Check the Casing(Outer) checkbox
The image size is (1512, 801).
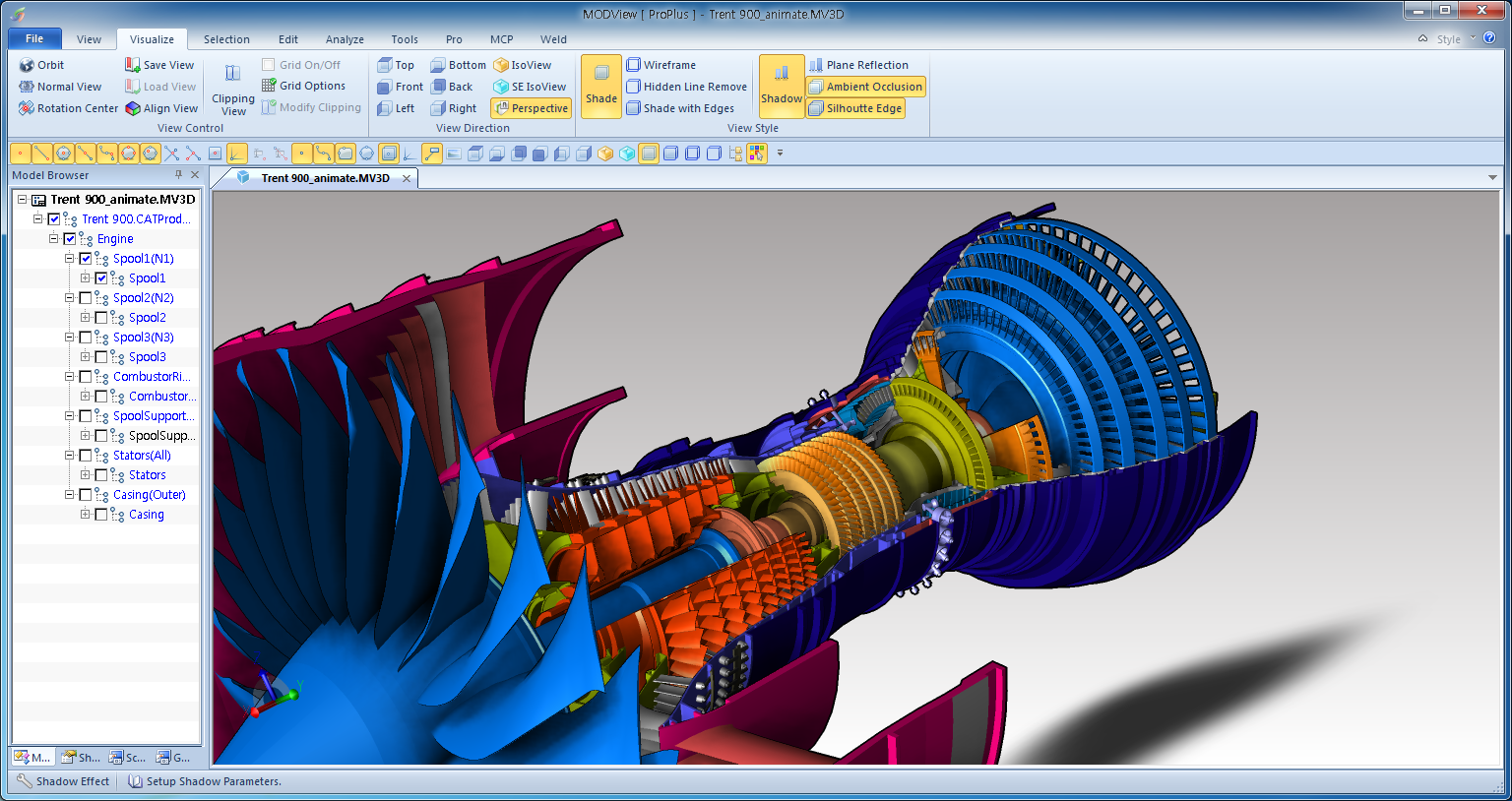click(86, 495)
